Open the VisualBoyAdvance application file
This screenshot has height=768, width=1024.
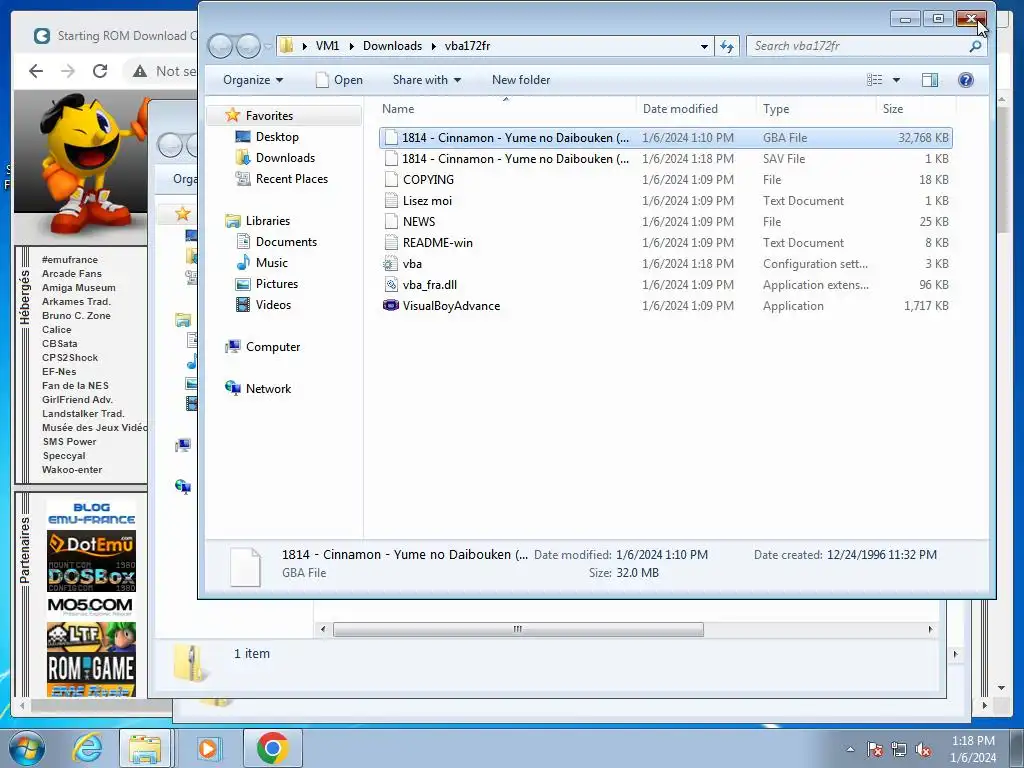coord(451,306)
